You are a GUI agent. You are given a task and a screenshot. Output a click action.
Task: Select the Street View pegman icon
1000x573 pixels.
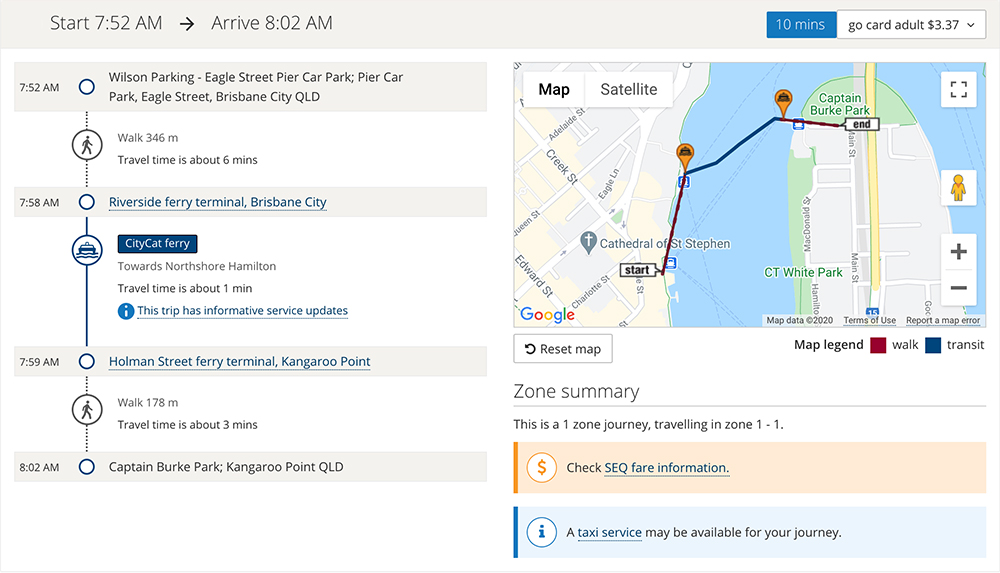[x=959, y=188]
